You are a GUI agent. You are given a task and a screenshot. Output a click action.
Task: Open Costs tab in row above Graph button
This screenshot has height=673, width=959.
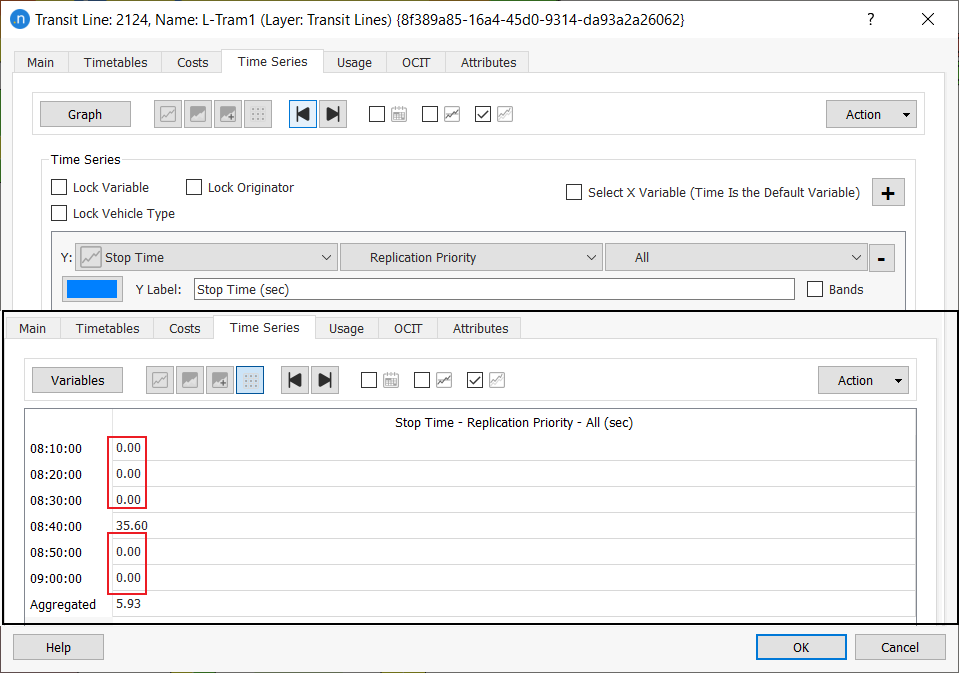(x=193, y=62)
